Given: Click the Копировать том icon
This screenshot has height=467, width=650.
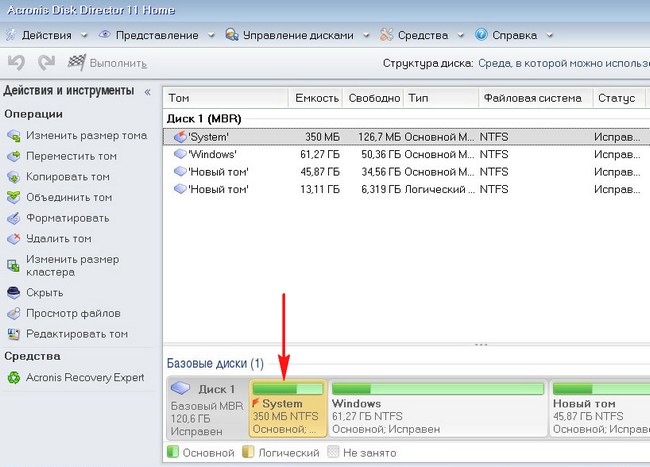Looking at the screenshot, I should (x=14, y=177).
